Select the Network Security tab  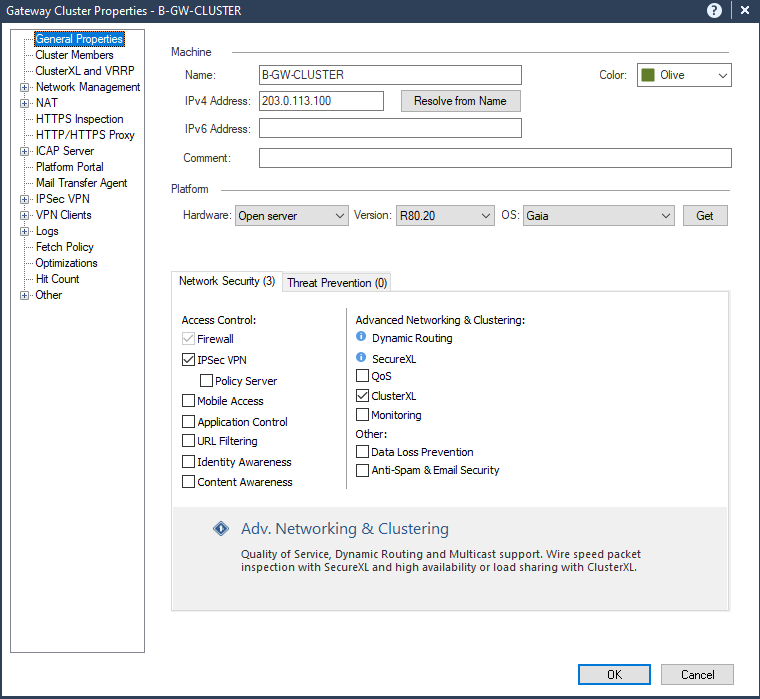click(x=227, y=282)
